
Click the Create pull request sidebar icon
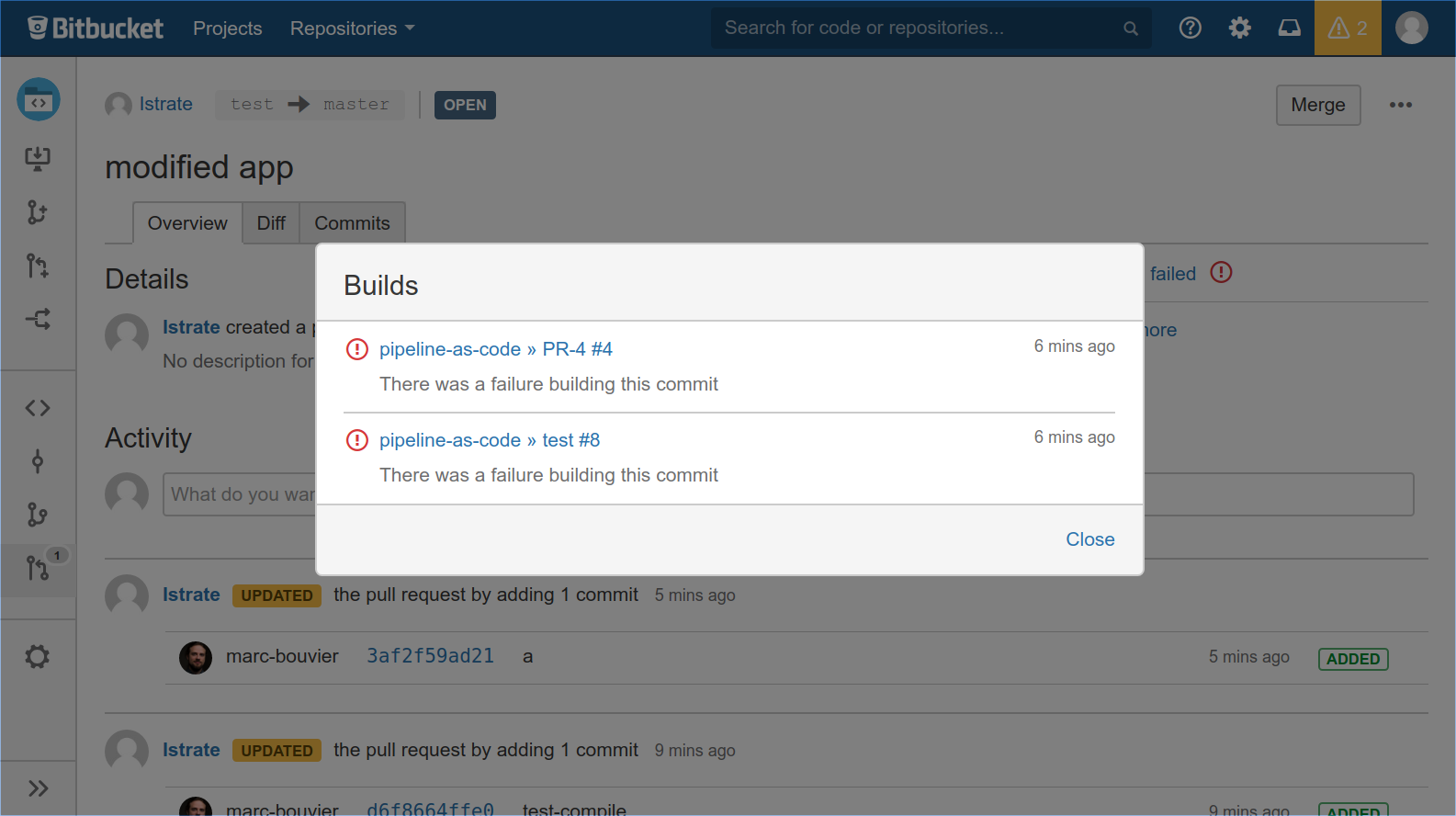coord(38,266)
